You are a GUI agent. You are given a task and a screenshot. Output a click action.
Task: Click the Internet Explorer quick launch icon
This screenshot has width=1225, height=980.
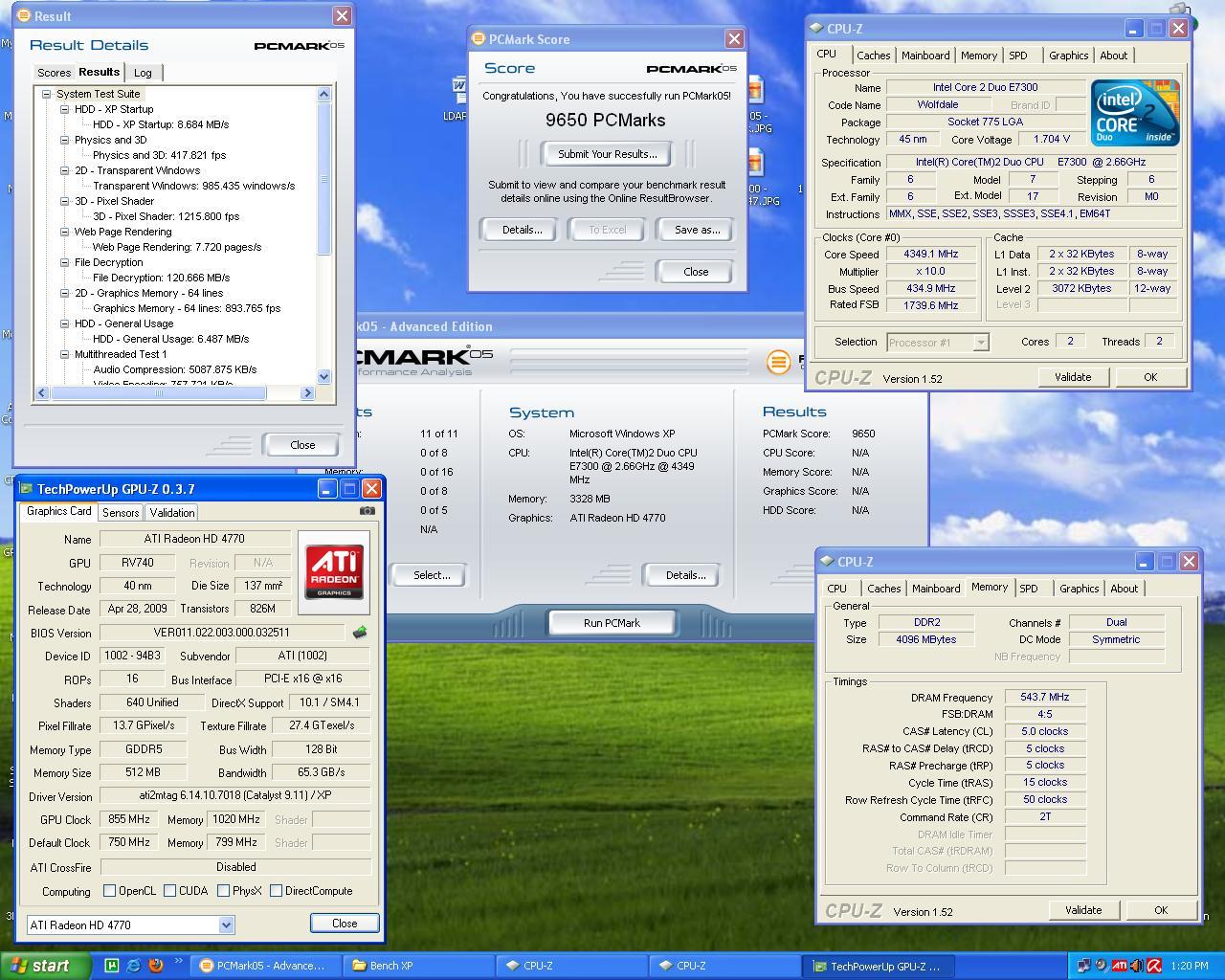133,966
